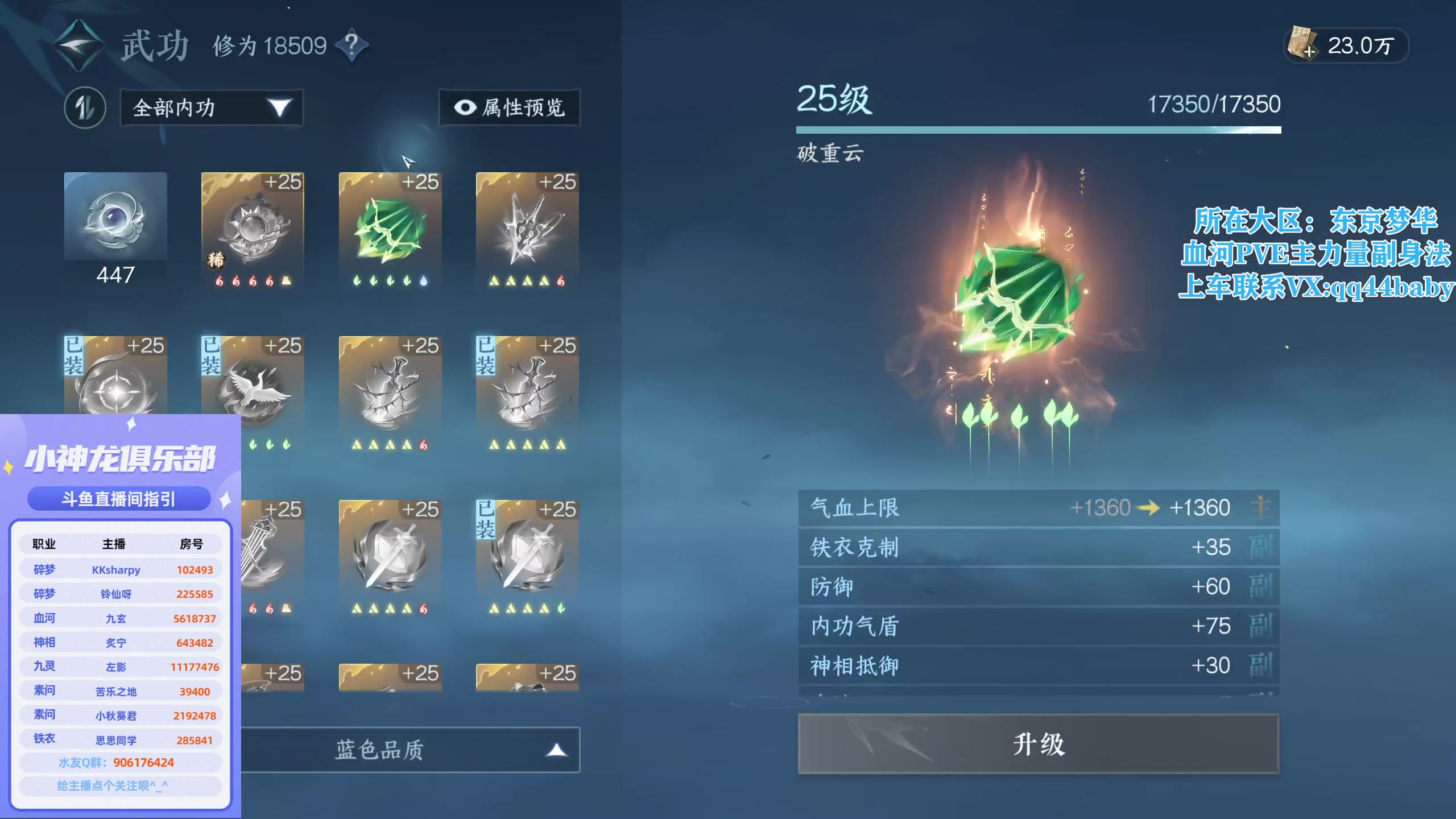Click the 升级 upgrade button
The width and height of the screenshot is (1456, 819).
[1039, 744]
